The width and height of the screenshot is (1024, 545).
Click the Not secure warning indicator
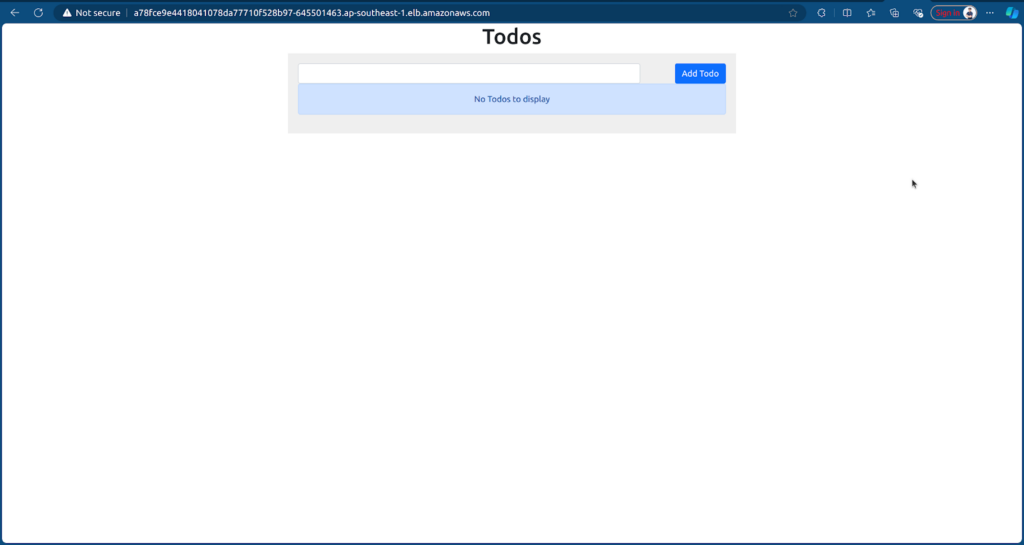pos(91,13)
